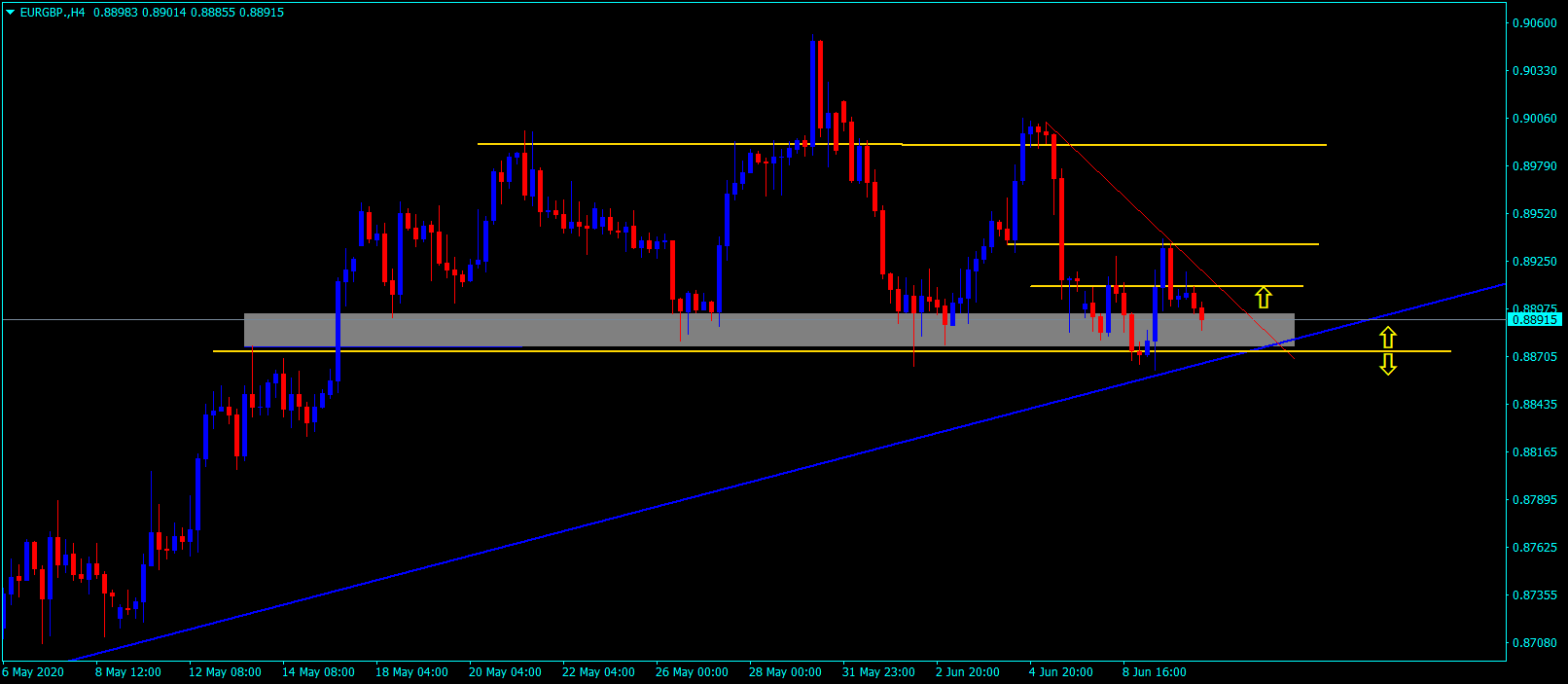The width and height of the screenshot is (1568, 684).
Task: Click the 0.87895 price axis label
Action: point(1535,500)
